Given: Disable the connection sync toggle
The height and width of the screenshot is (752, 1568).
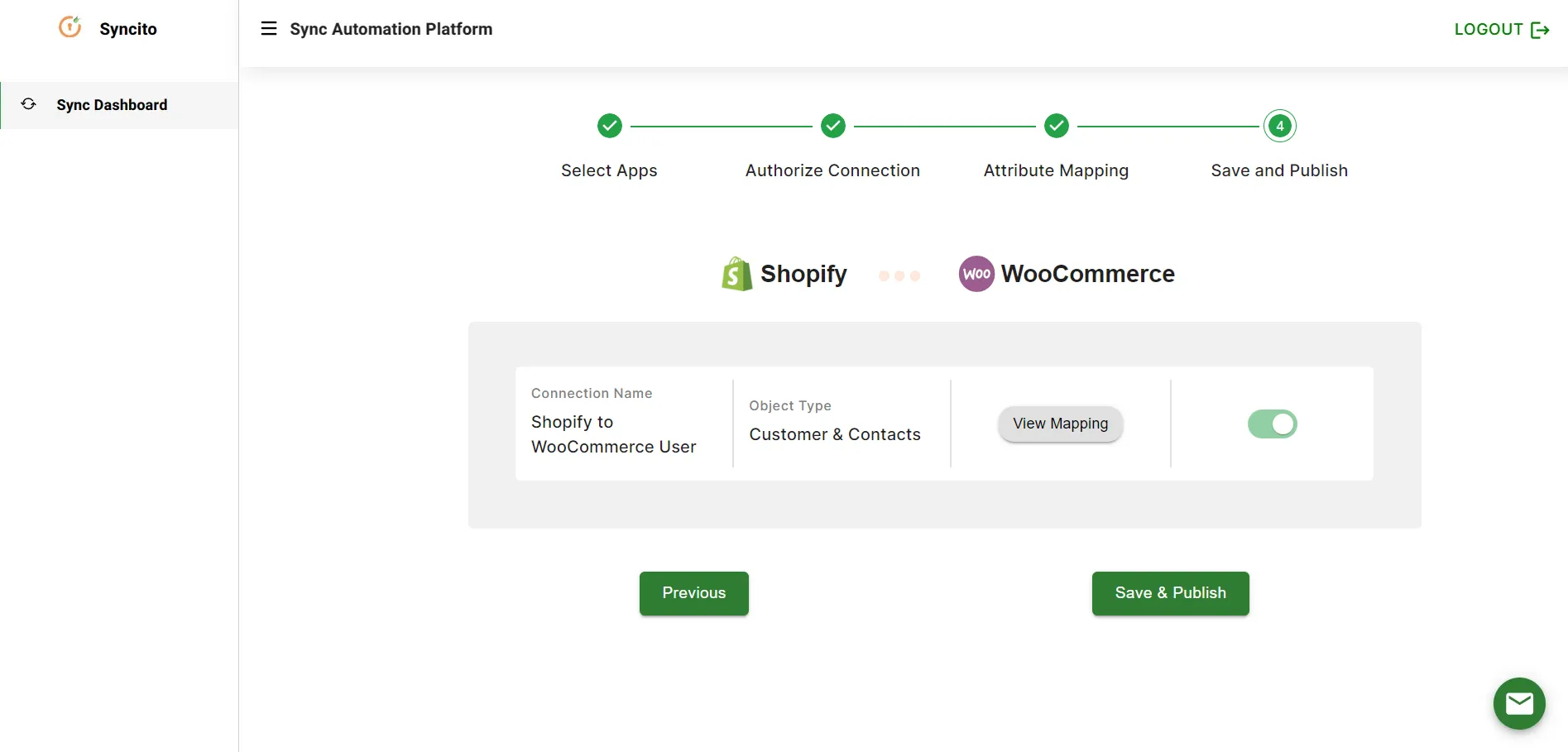Looking at the screenshot, I should click(x=1272, y=424).
